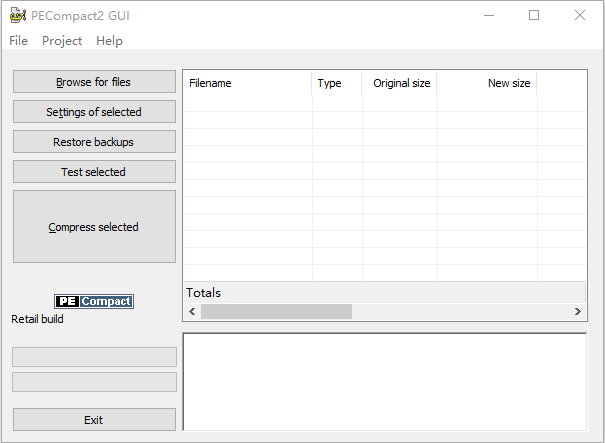Sort by the New size column header
This screenshot has height=443, width=605.
487,83
